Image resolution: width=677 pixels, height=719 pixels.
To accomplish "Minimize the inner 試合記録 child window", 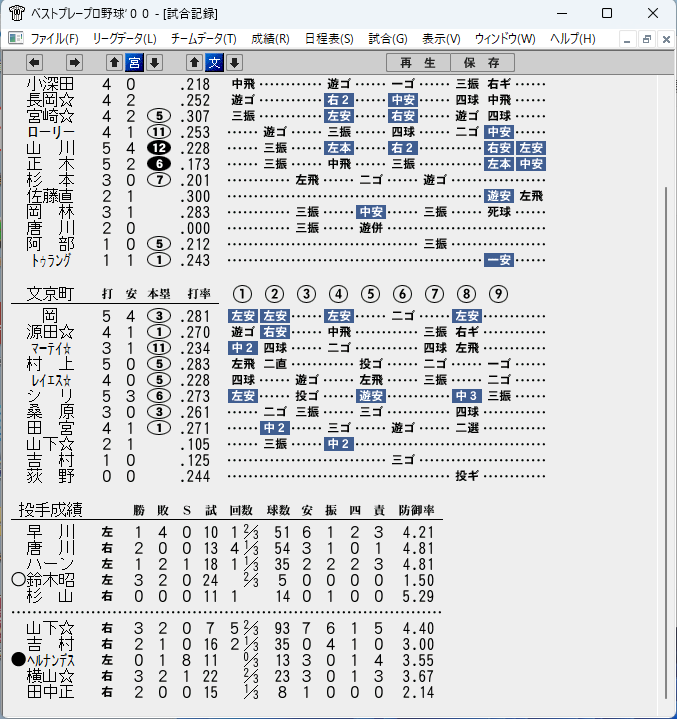I will (x=627, y=39).
